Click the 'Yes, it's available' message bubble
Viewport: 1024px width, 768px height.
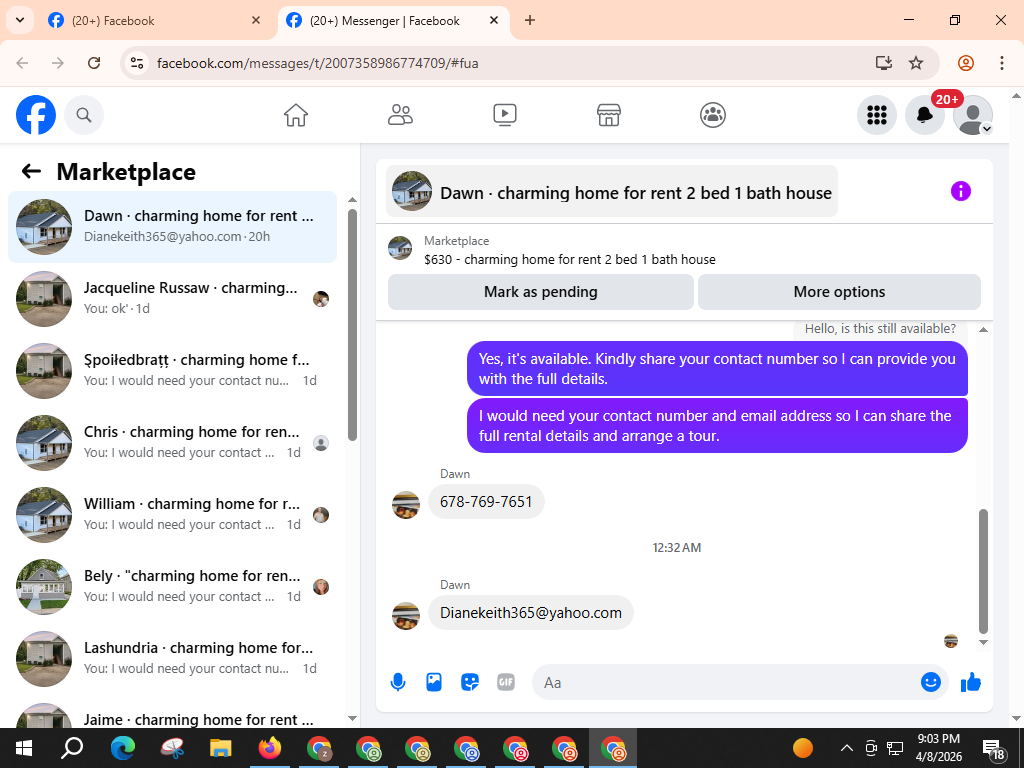click(717, 368)
